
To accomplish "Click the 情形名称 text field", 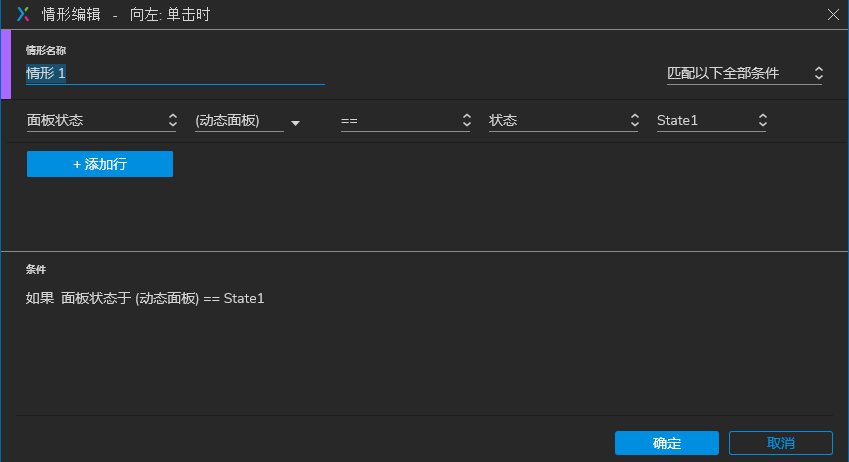I will [175, 74].
